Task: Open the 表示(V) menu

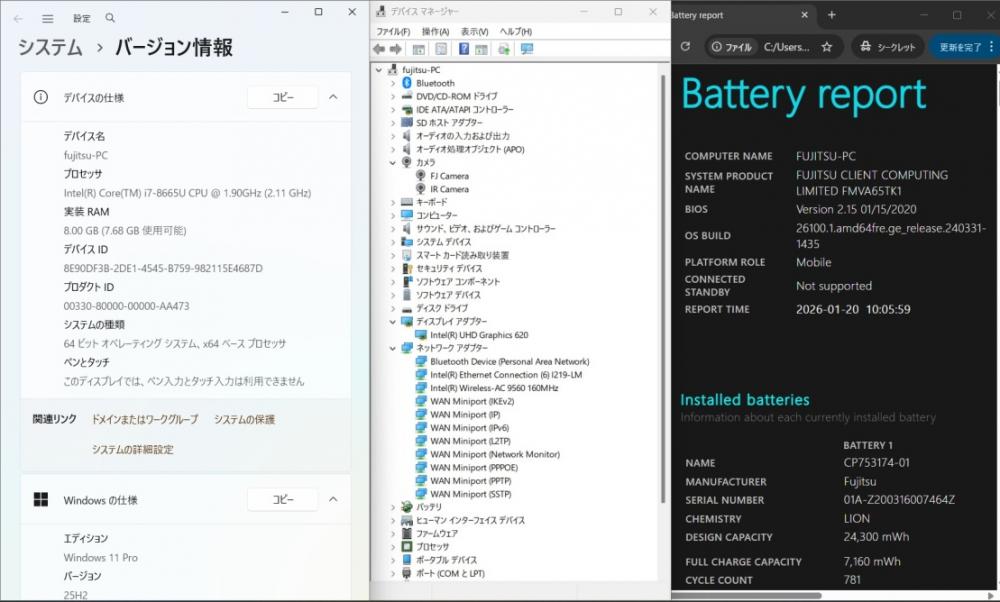Action: point(475,32)
